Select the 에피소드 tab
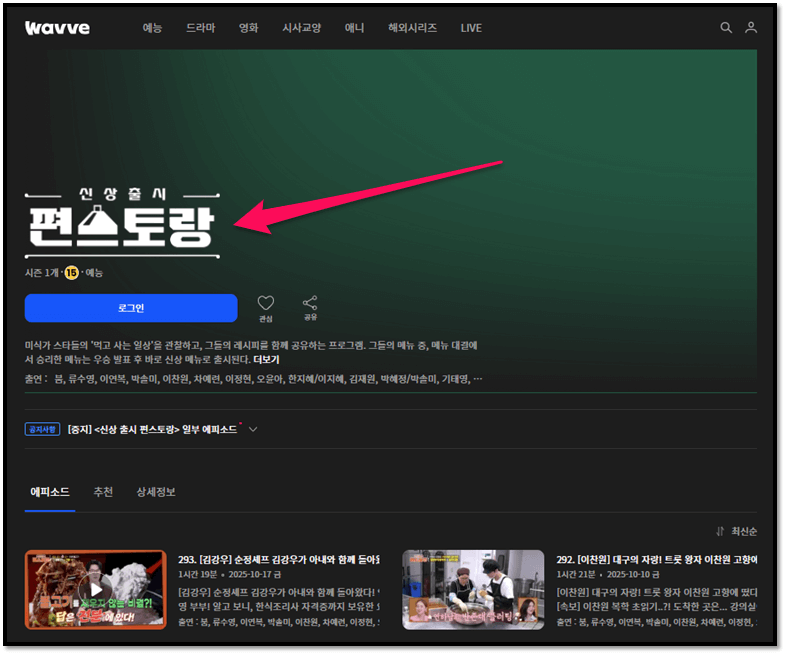This screenshot has height=655, width=786. (x=50, y=492)
